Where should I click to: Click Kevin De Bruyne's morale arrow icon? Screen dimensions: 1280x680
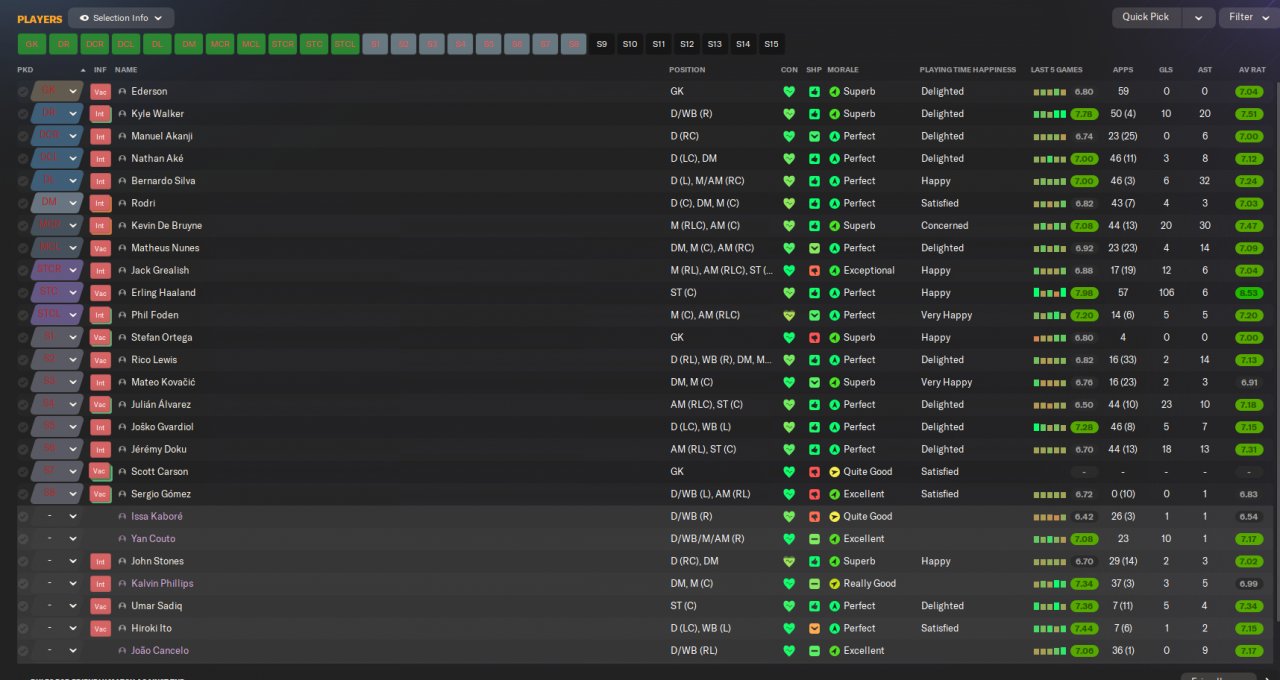coord(834,226)
